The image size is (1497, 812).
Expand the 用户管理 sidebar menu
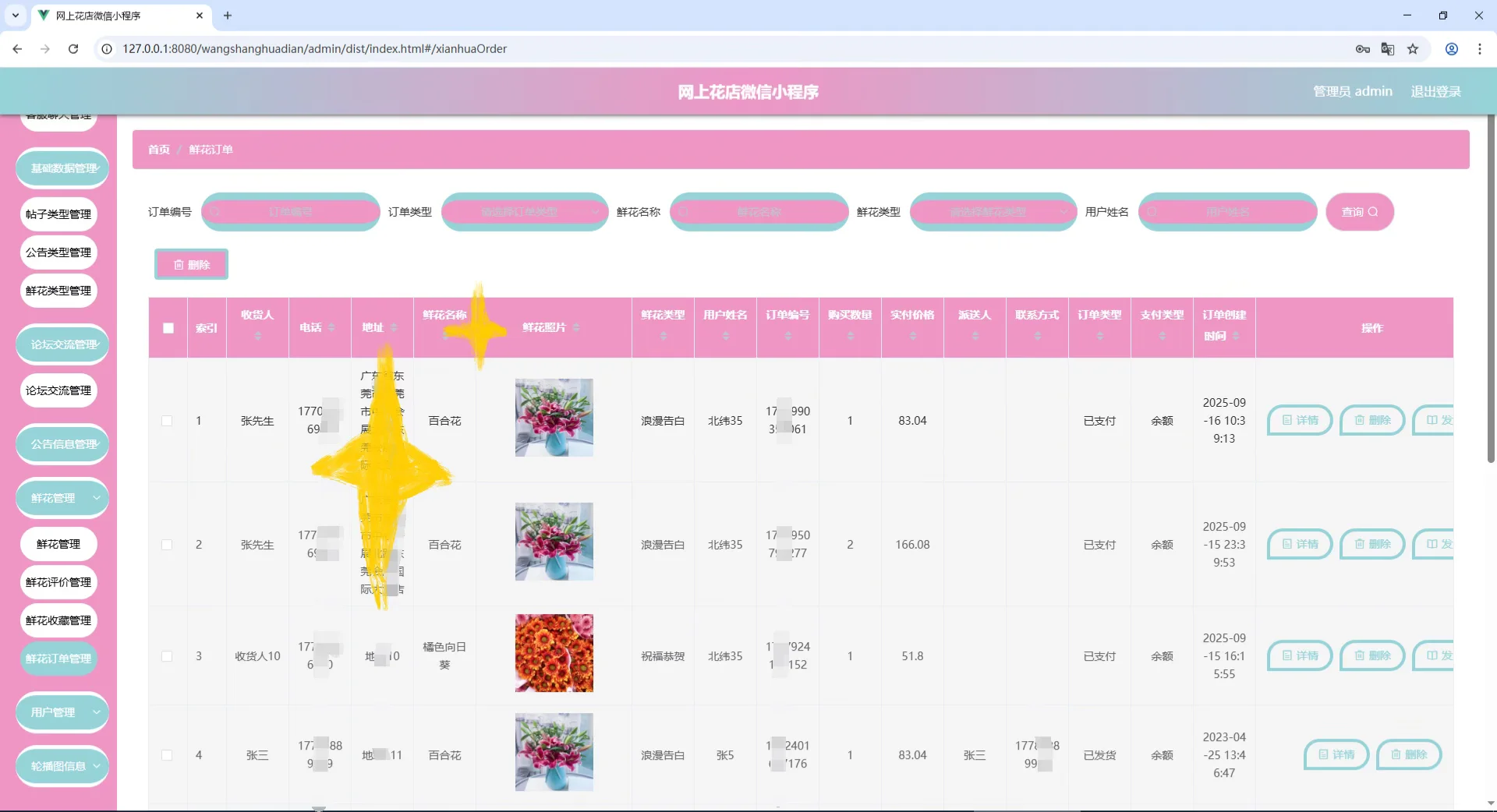click(x=62, y=711)
